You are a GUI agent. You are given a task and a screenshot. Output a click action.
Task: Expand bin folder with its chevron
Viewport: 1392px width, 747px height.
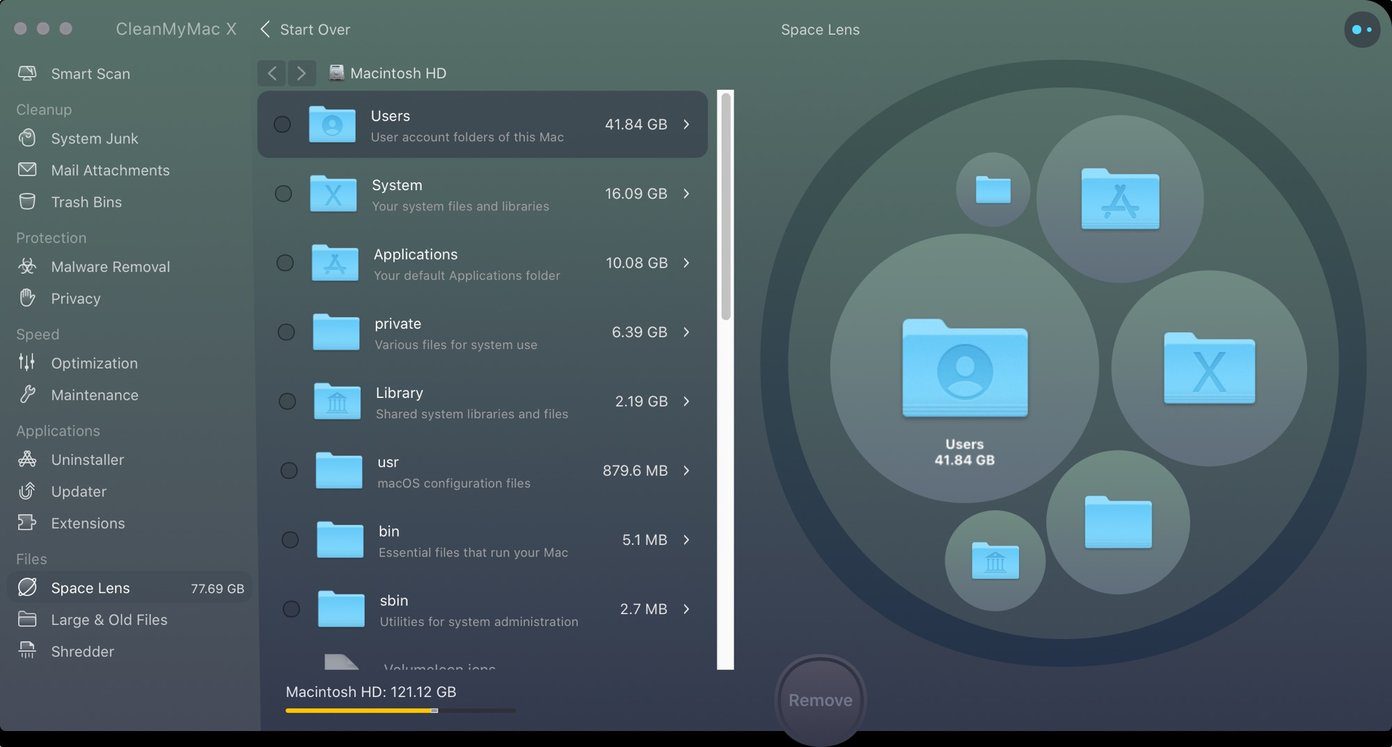(x=687, y=539)
